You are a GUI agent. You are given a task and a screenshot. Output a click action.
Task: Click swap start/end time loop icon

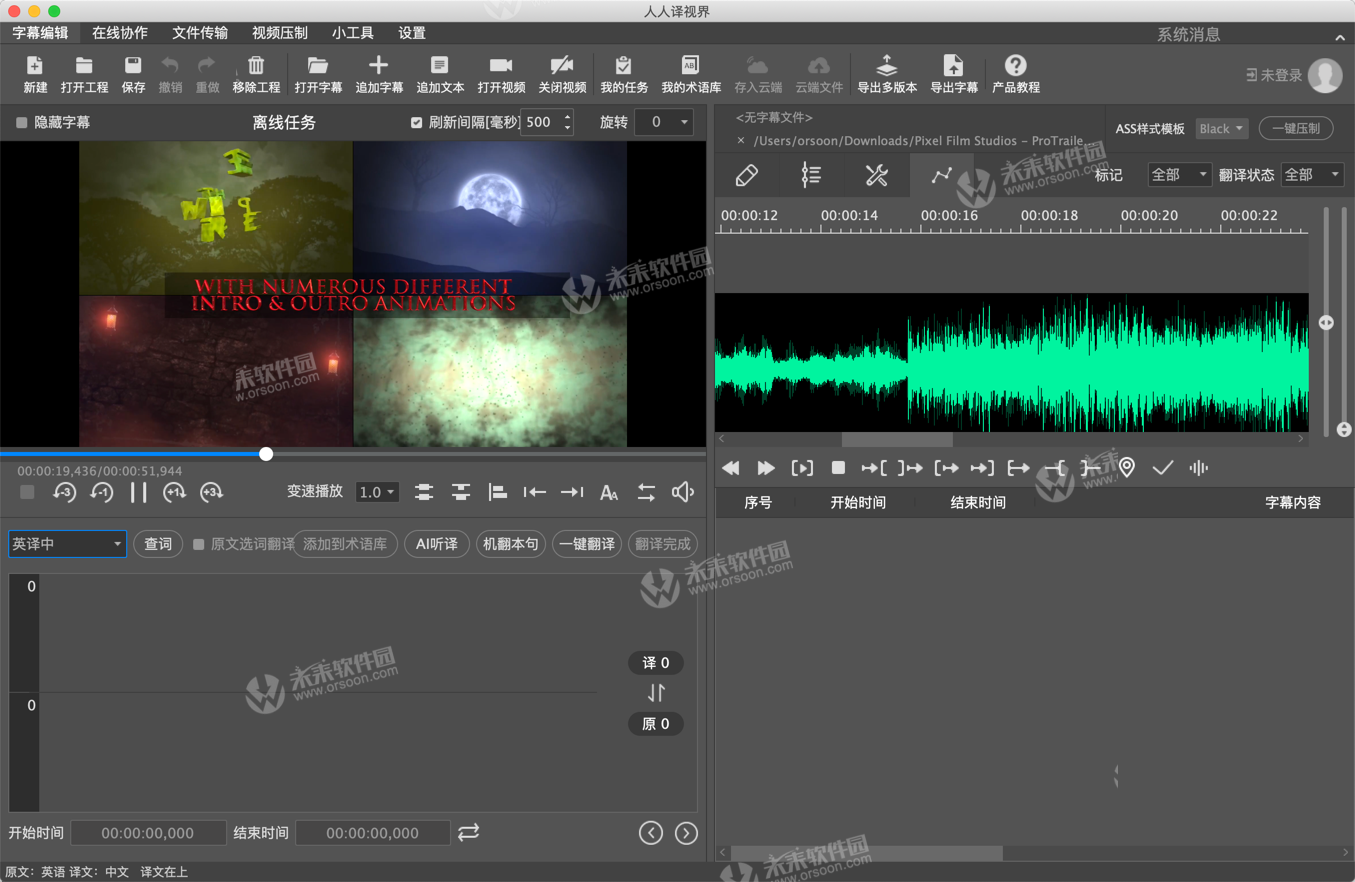coord(468,832)
